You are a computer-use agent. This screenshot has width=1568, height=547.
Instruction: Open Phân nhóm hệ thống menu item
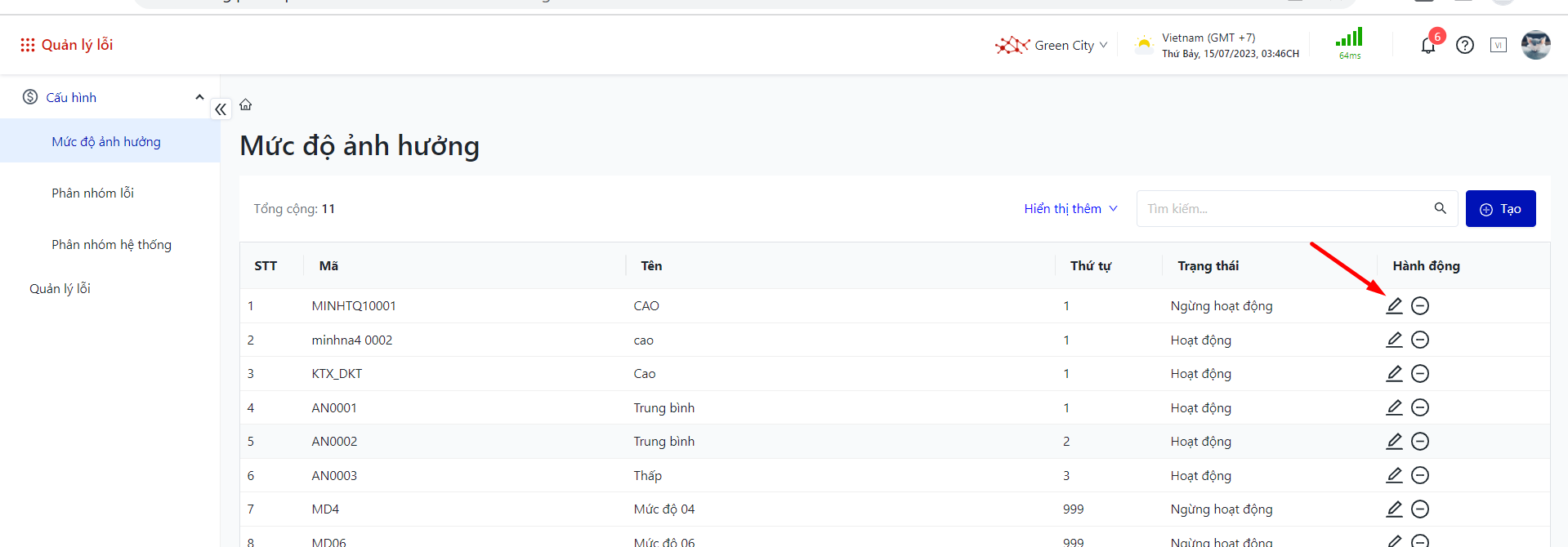pos(112,245)
